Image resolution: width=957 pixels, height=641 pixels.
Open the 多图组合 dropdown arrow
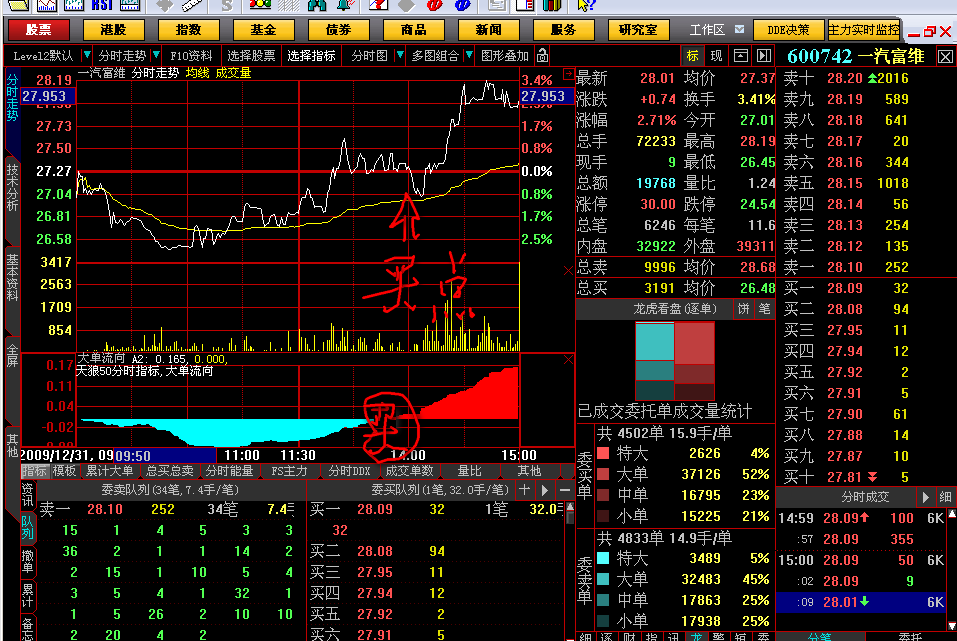coord(469,56)
